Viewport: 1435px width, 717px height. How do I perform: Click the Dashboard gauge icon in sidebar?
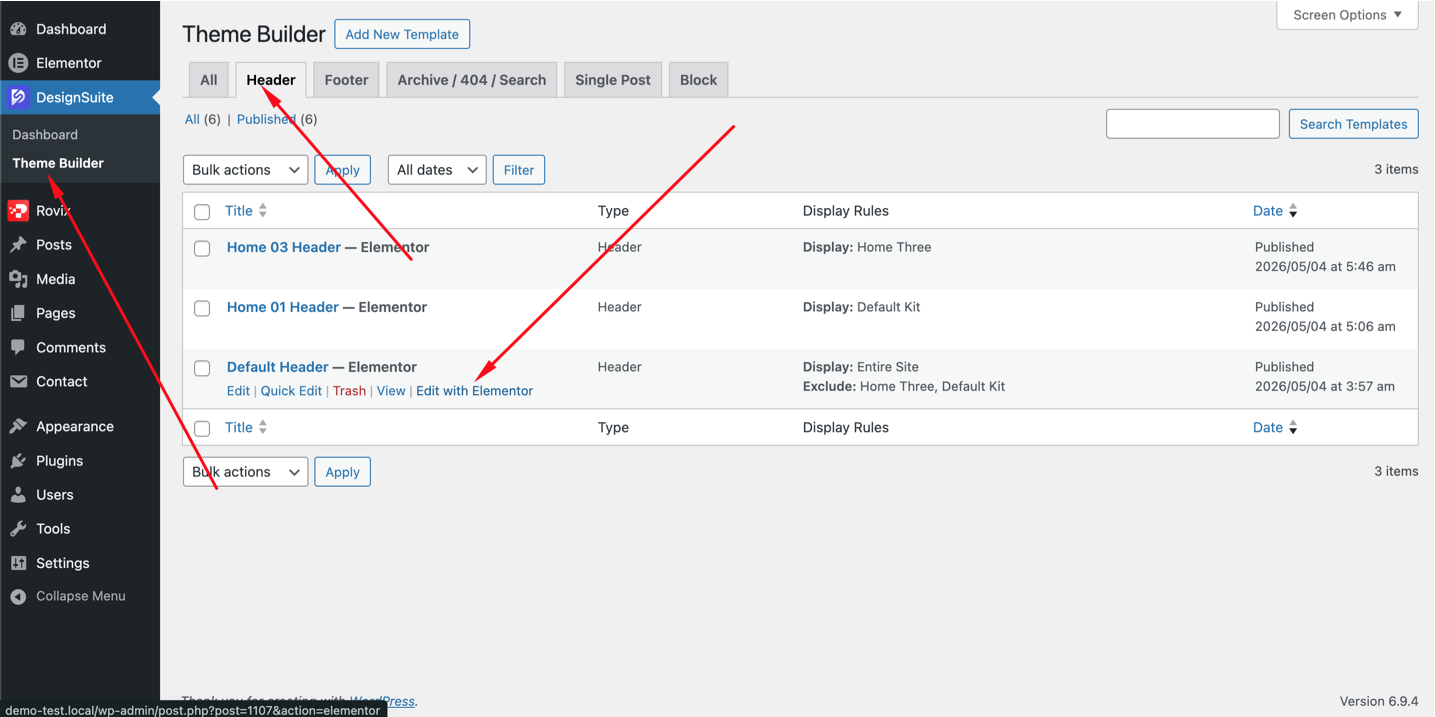[18, 29]
